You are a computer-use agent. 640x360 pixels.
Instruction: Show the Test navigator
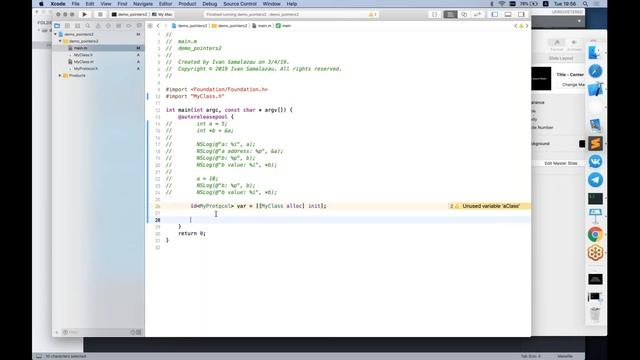coord(108,26)
